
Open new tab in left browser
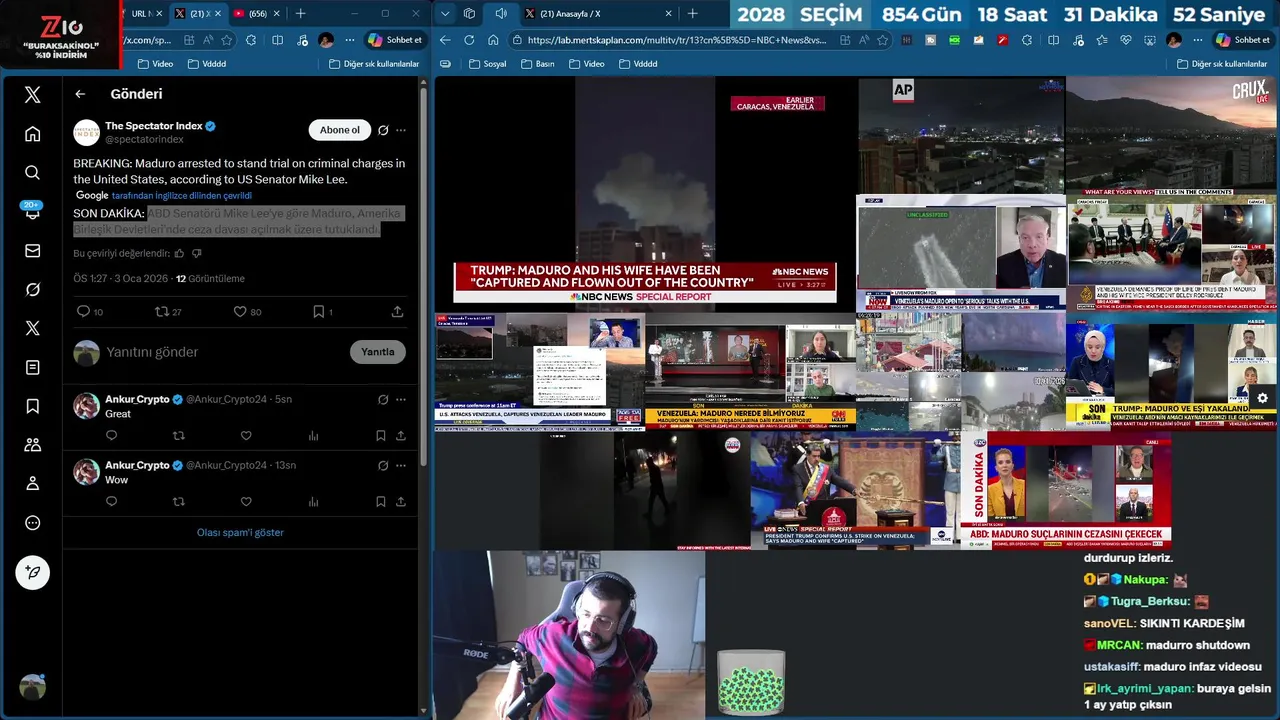pos(300,14)
